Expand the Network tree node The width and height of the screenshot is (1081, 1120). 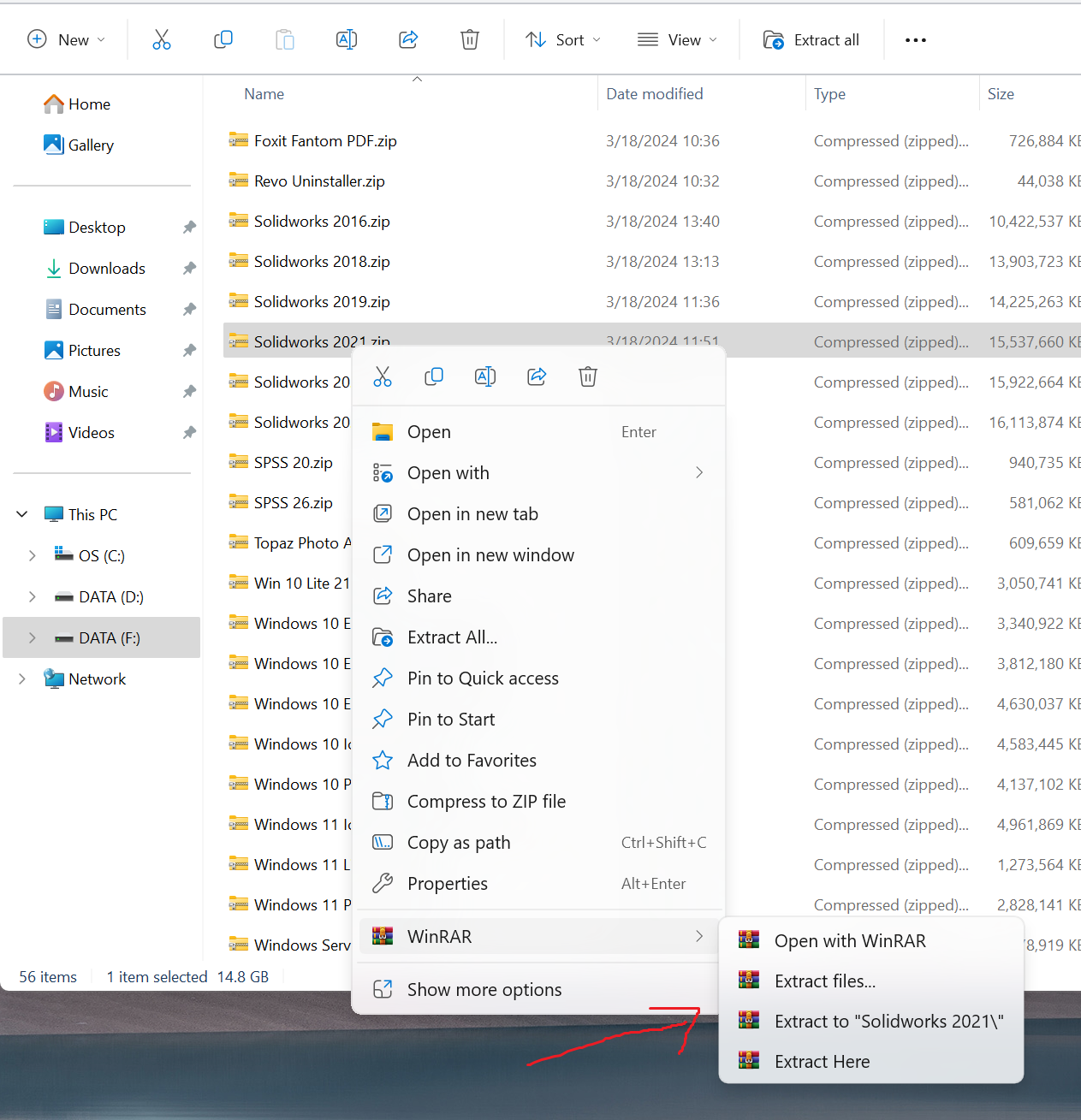(22, 679)
